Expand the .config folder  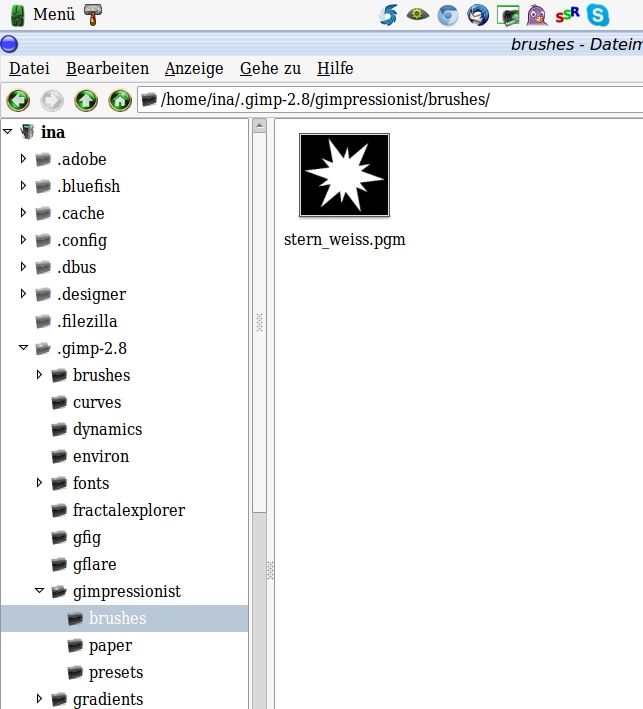pyautogui.click(x=23, y=240)
